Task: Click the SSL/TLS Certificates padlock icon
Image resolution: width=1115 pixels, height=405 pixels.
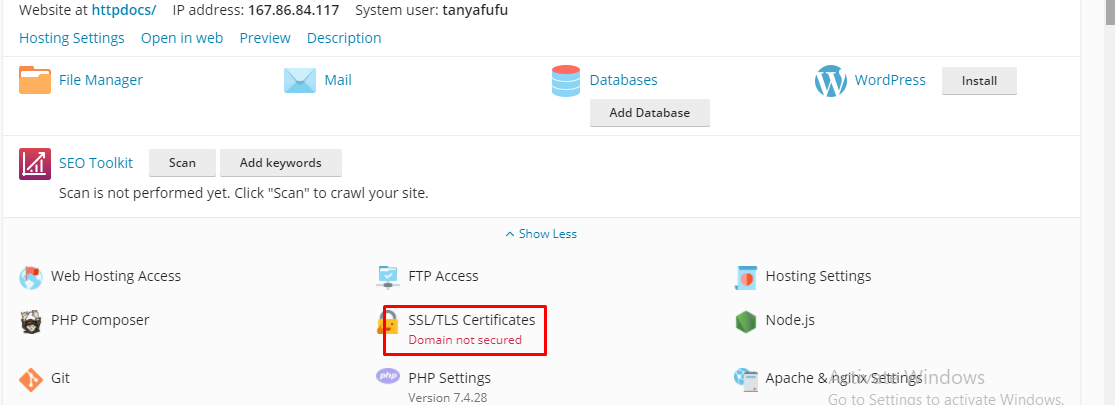Action: click(387, 322)
